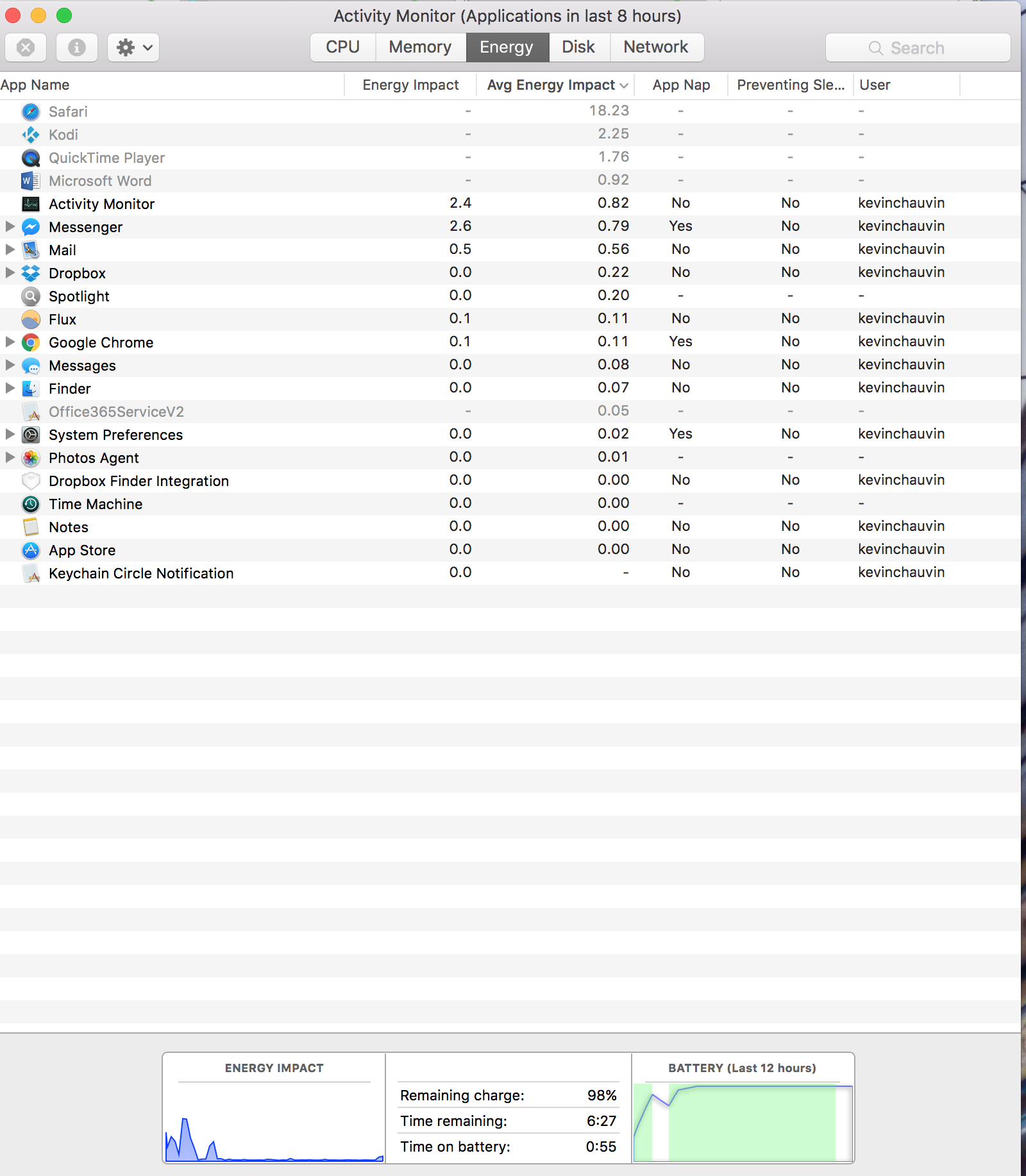The height and width of the screenshot is (1176, 1026).
Task: Expand the Messages process group
Action: [10, 365]
